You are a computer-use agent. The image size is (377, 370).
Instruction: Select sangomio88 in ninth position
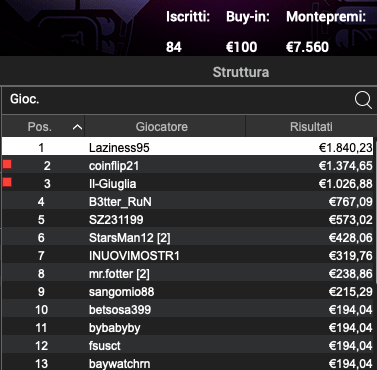pos(188,291)
